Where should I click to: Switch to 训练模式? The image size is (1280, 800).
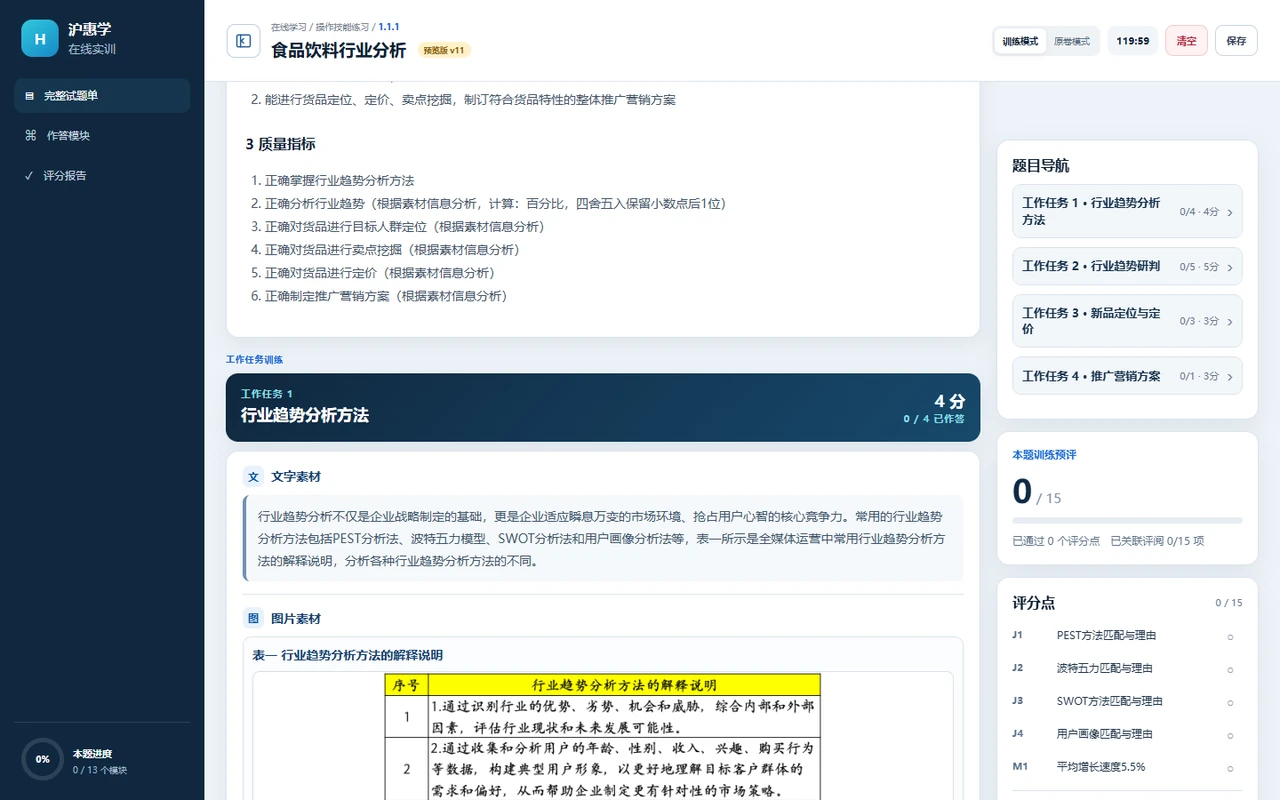1021,41
